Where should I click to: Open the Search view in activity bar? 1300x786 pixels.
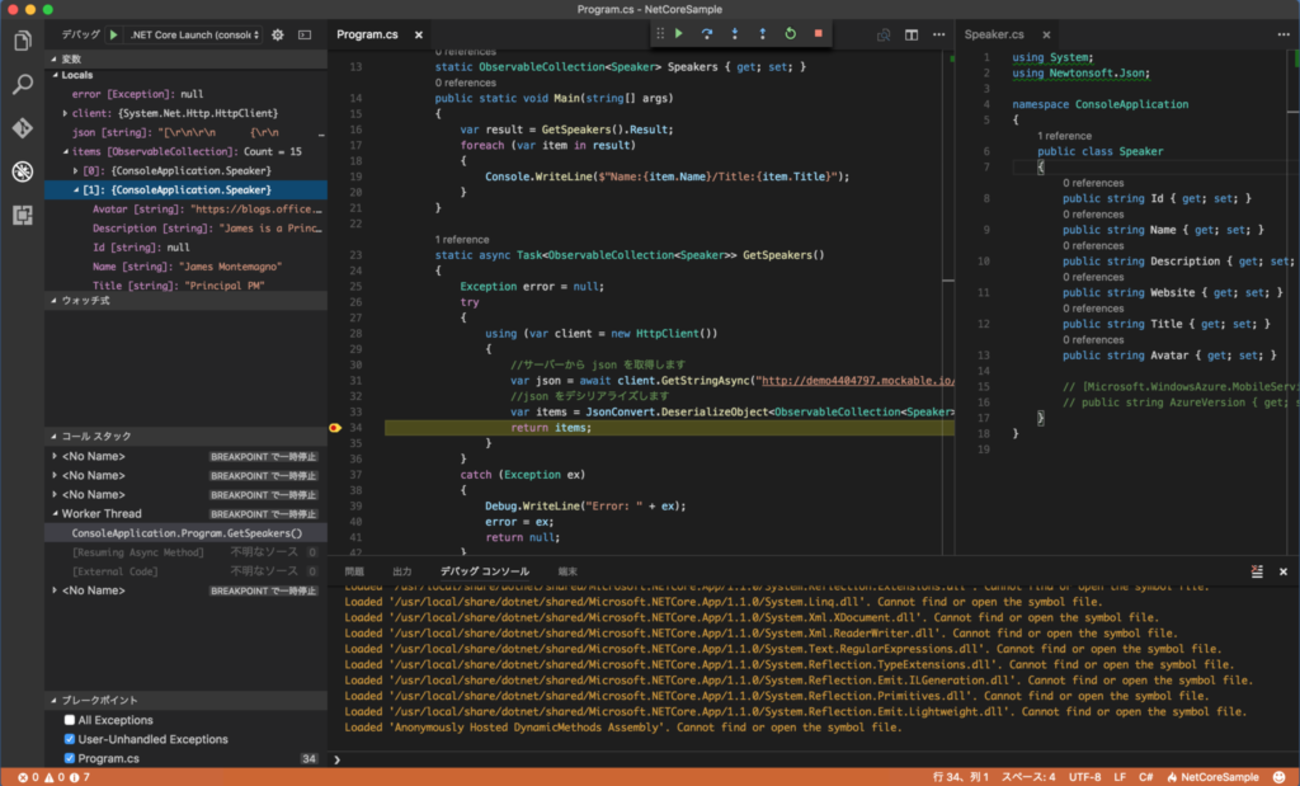click(22, 84)
